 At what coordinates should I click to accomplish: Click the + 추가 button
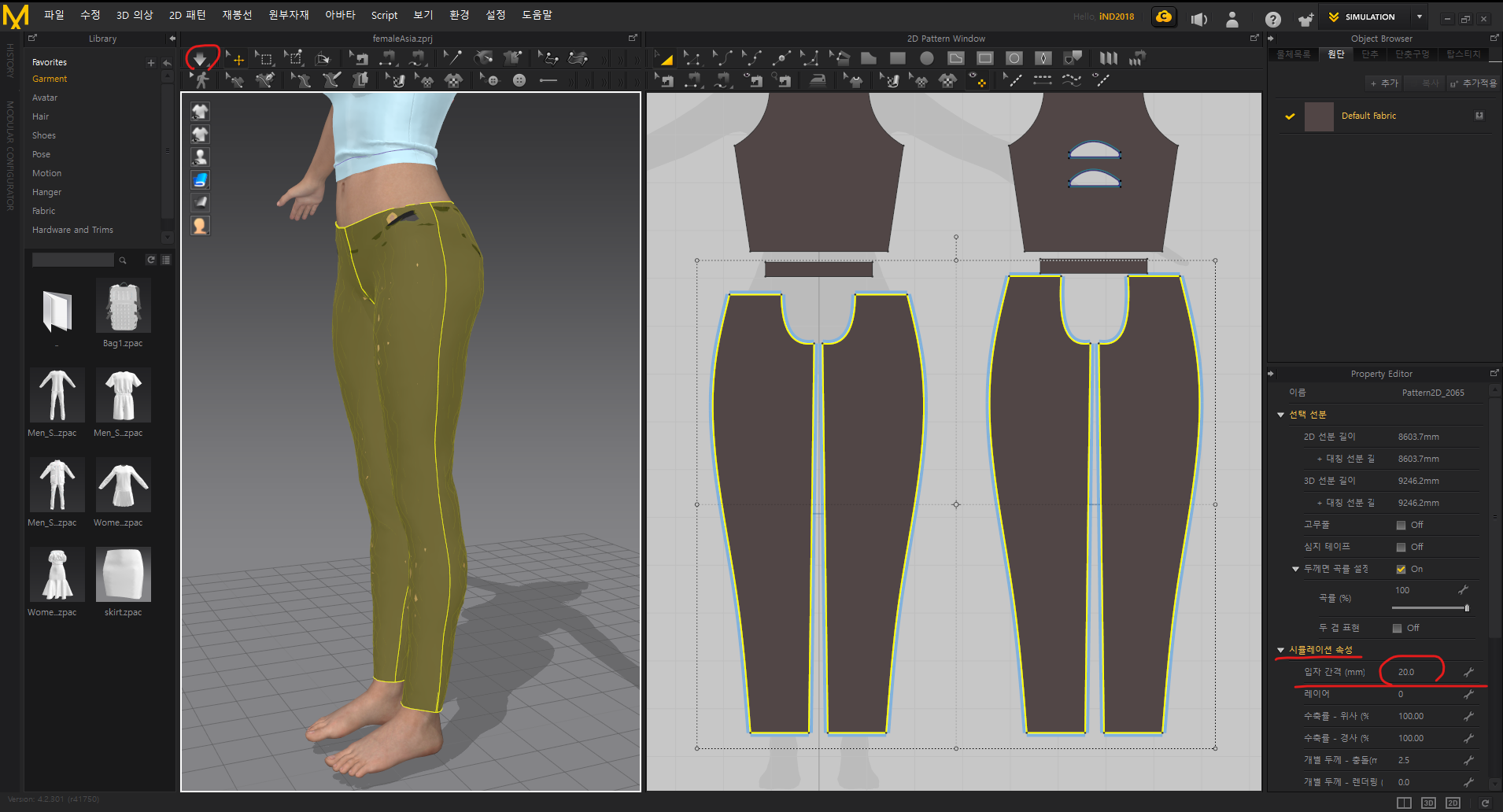point(1384,83)
